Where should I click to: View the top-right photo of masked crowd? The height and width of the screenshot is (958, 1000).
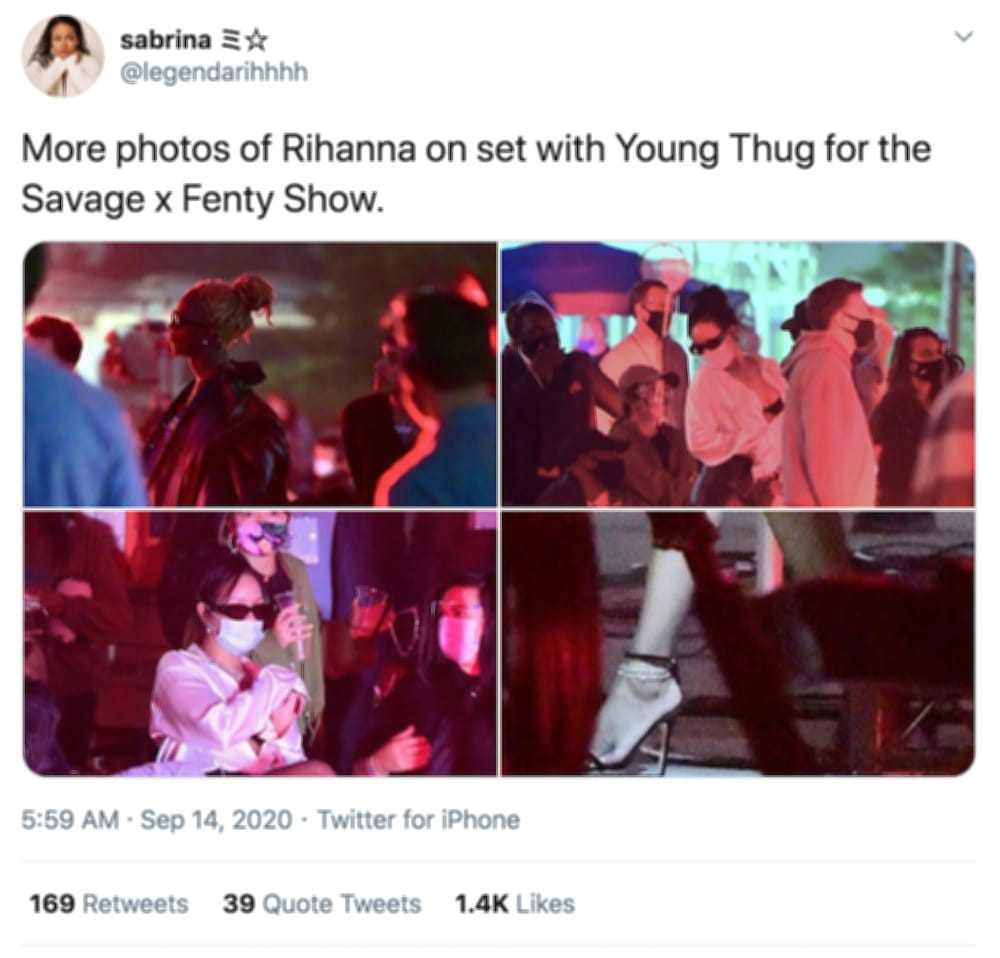click(x=738, y=374)
